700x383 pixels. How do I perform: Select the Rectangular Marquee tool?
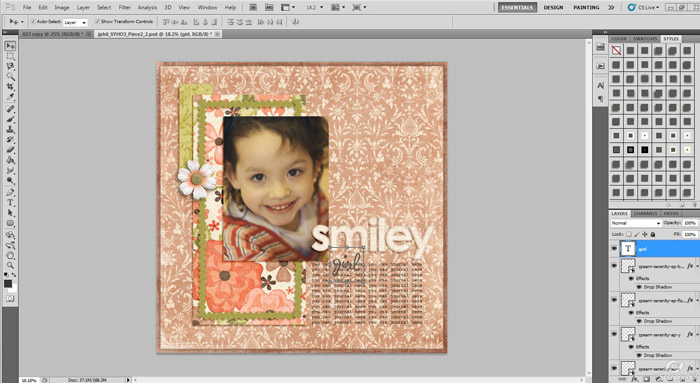(x=10, y=57)
